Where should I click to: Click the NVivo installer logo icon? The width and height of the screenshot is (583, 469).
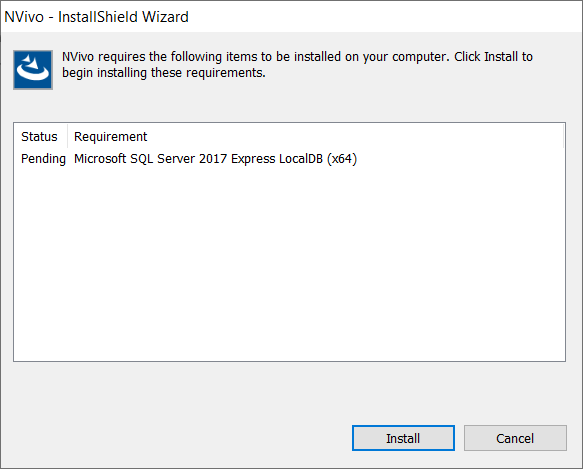33,70
